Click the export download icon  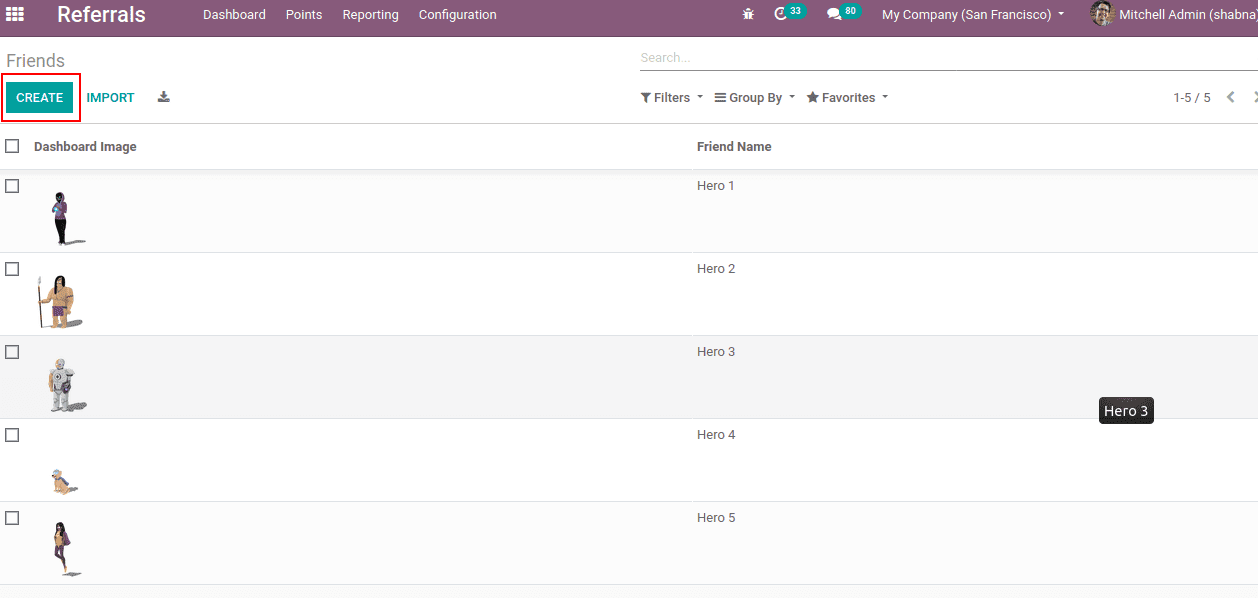pos(164,97)
